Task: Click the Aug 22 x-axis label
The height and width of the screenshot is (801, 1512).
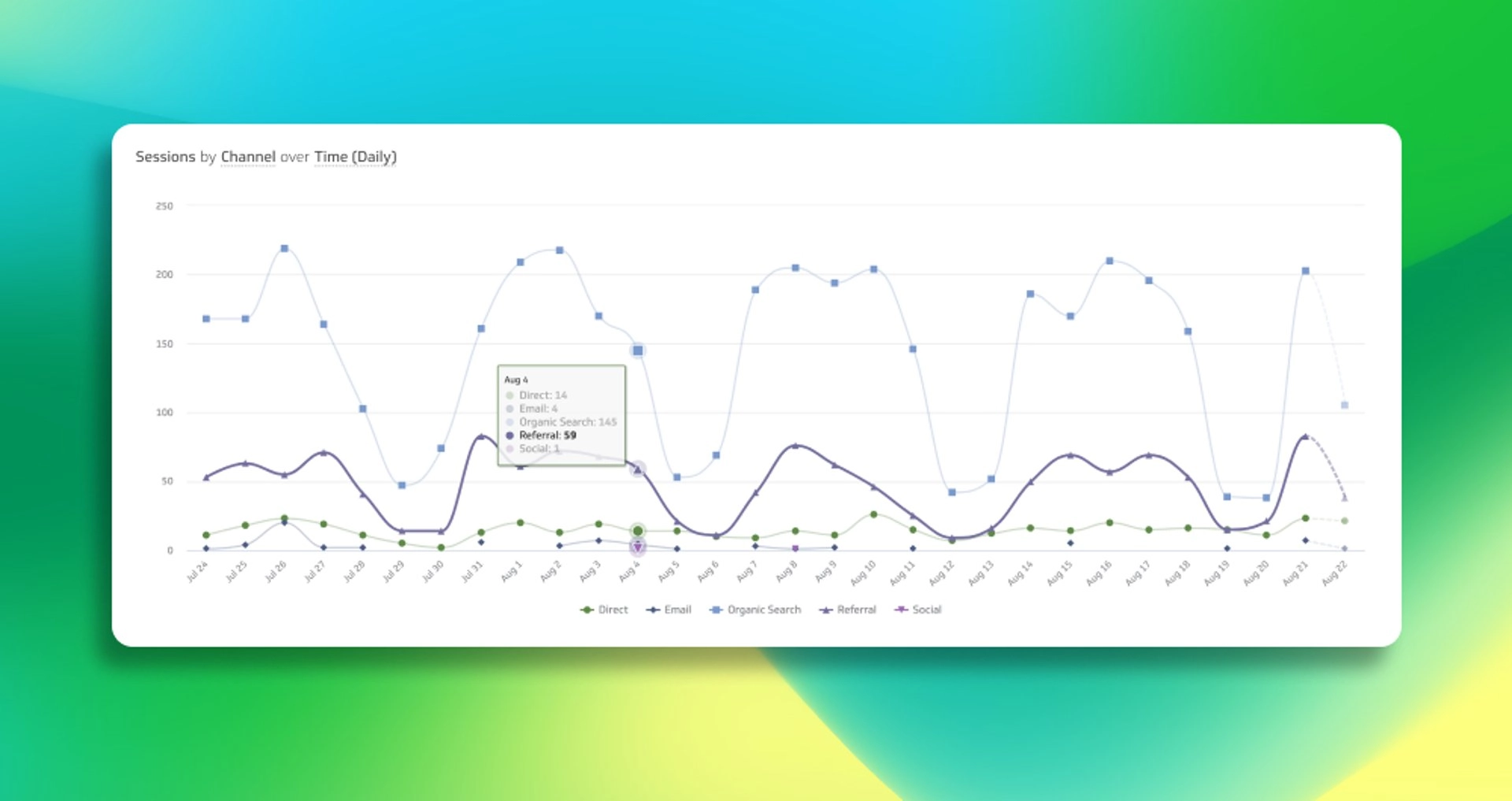Action: pyautogui.click(x=1335, y=573)
